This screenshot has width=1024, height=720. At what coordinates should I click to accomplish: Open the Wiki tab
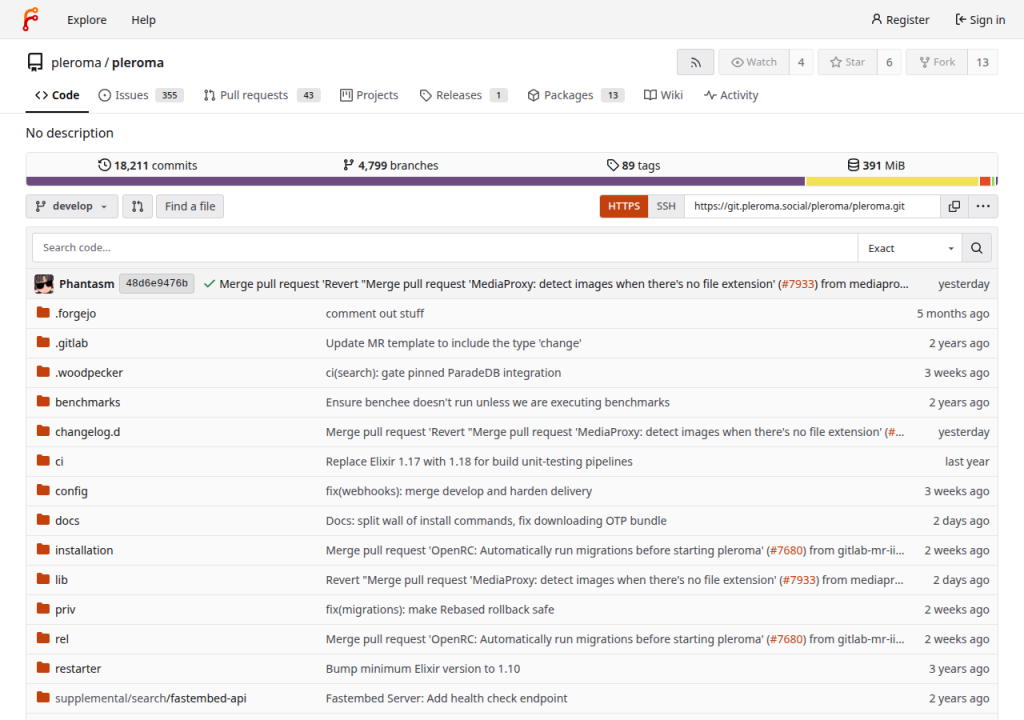click(x=663, y=95)
